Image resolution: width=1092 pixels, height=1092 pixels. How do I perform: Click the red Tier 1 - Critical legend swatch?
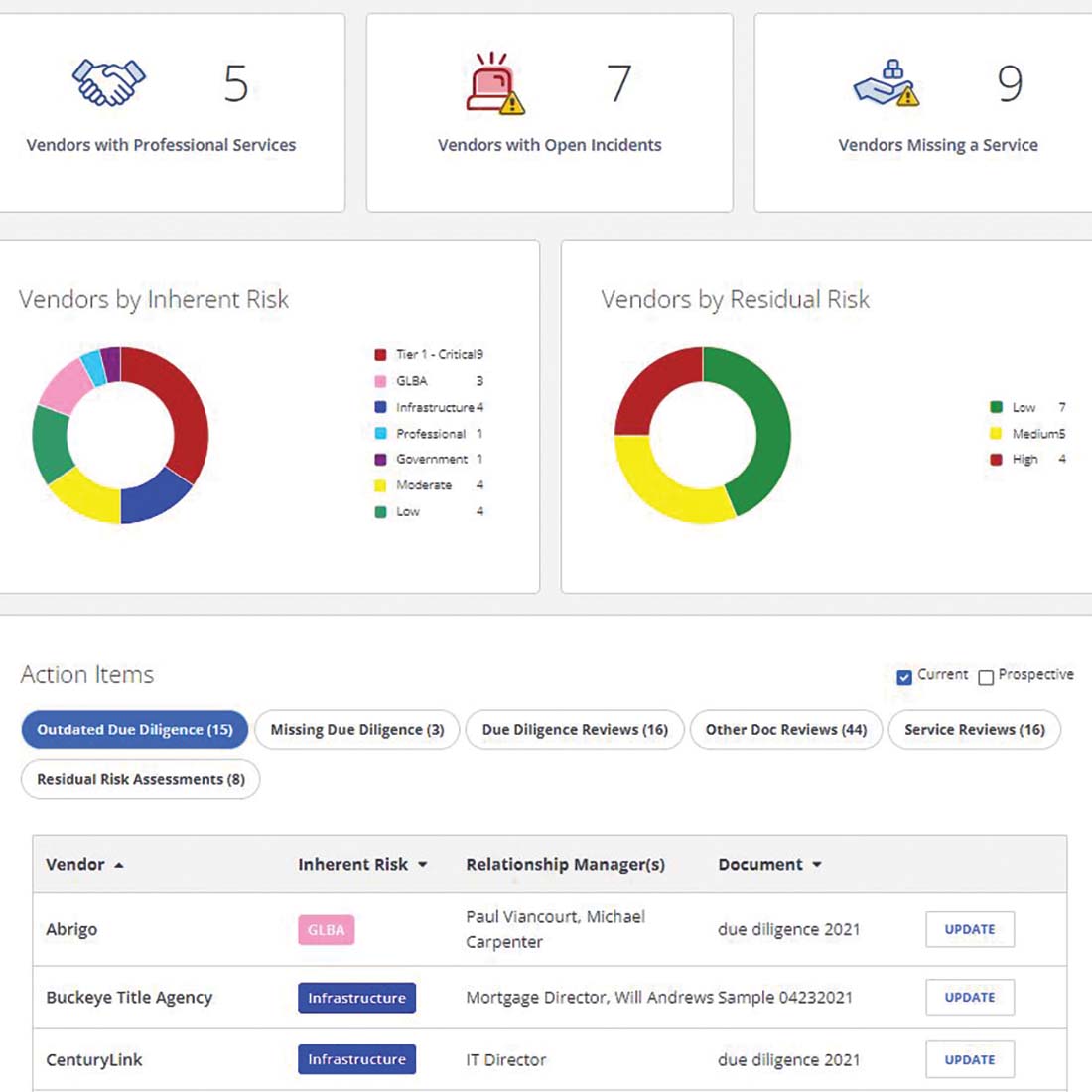click(x=380, y=355)
